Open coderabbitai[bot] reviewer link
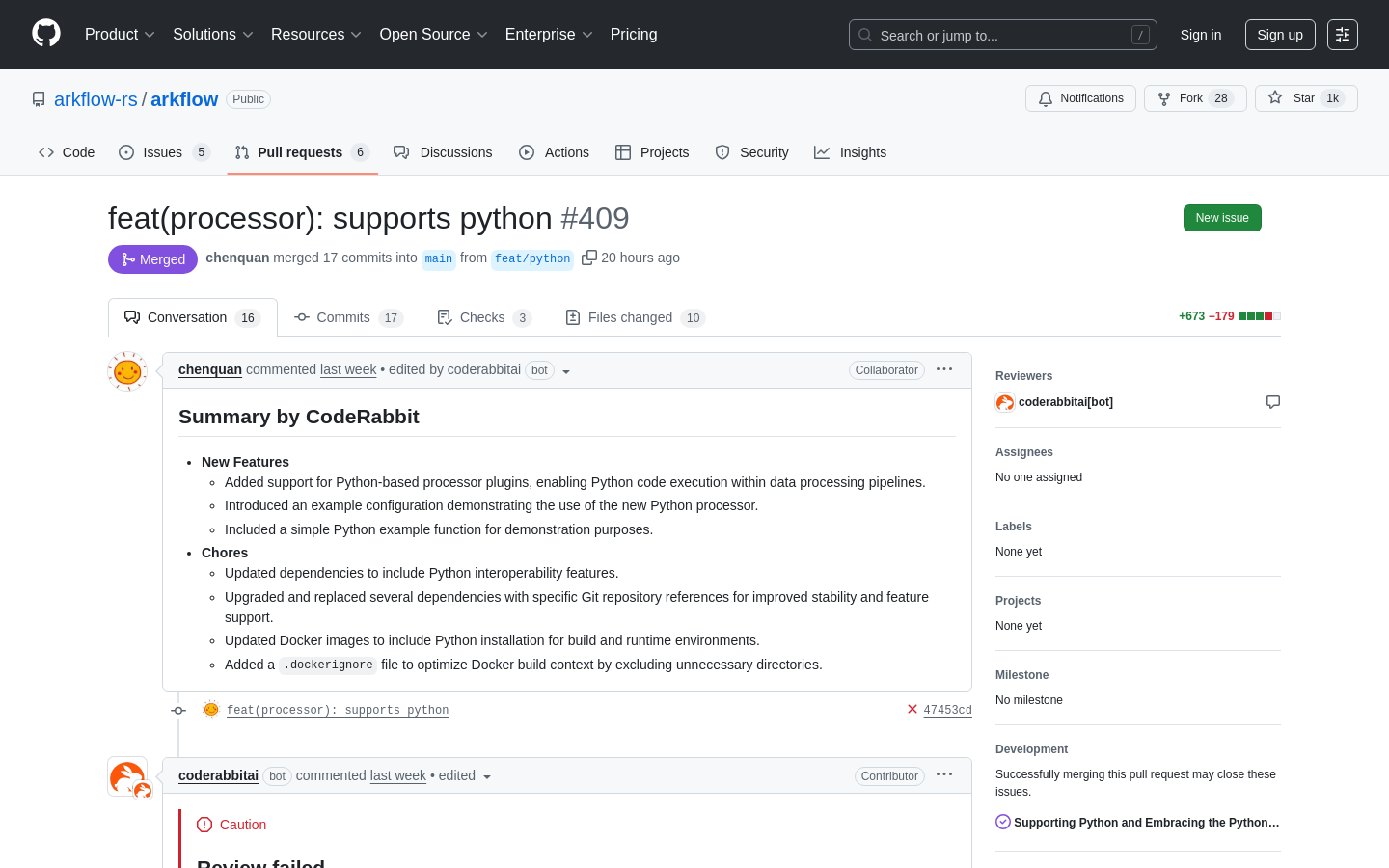 [x=1066, y=402]
